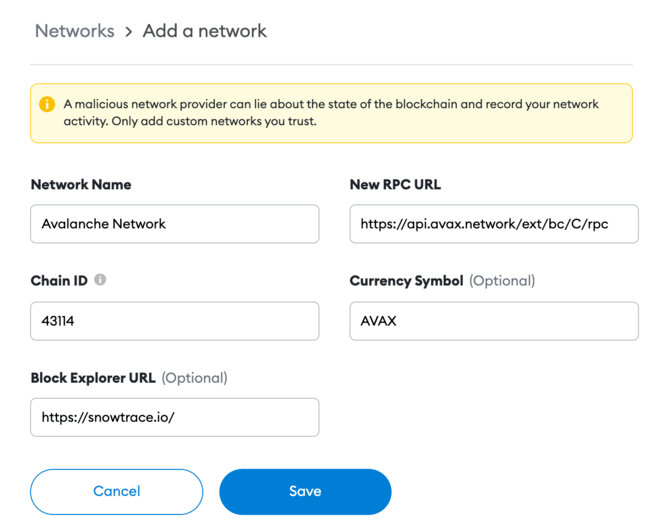Click Optional text beside Block Explorer URL
Screen dimensions: 657x531
point(194,378)
